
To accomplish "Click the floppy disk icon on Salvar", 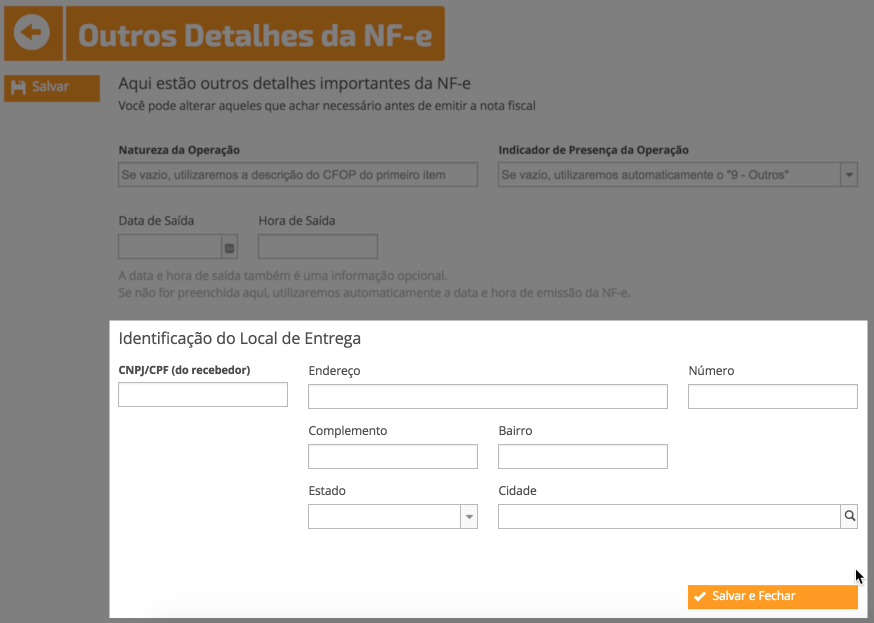I will pos(18,87).
